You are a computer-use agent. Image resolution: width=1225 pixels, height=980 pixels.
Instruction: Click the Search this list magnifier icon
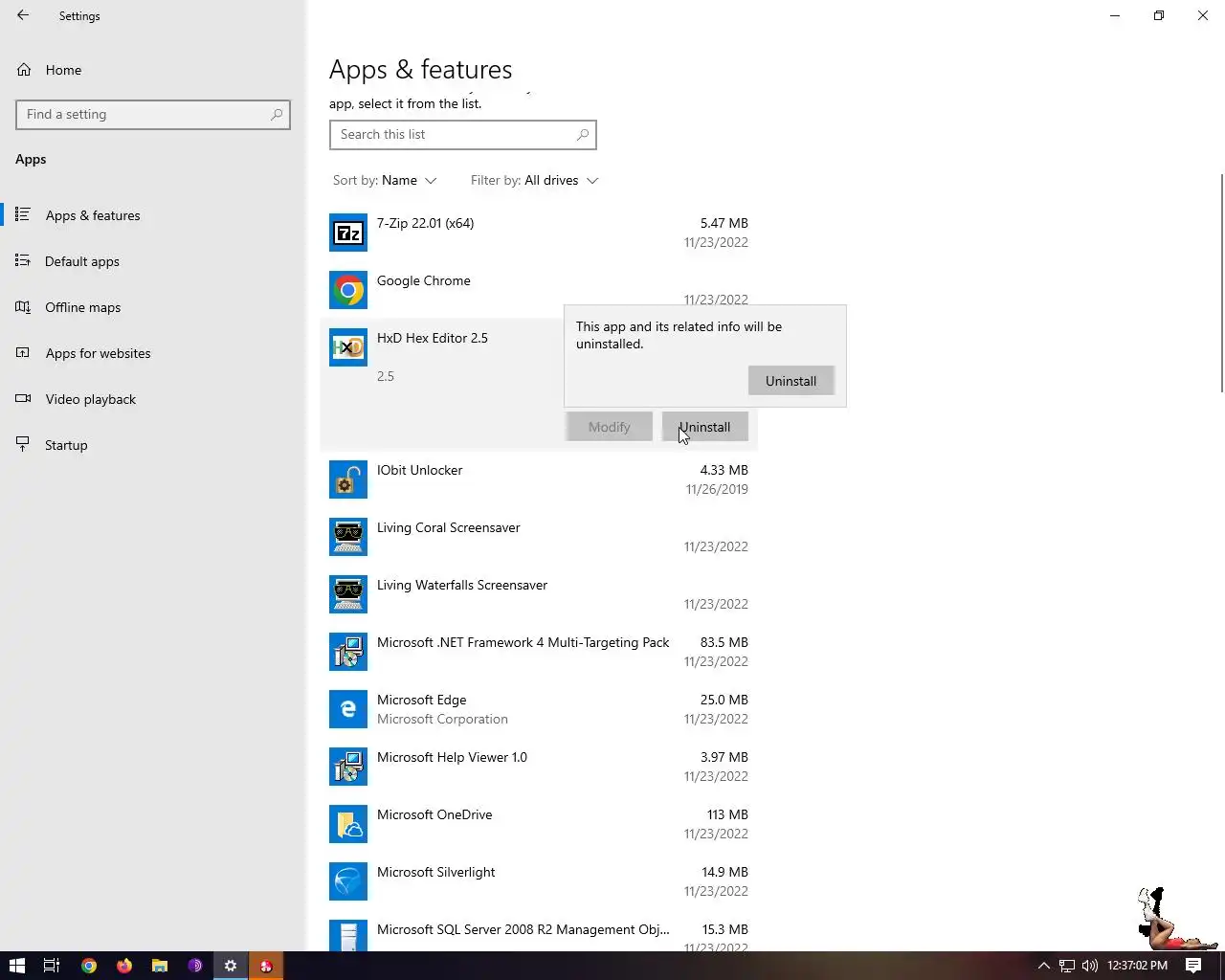click(582, 134)
